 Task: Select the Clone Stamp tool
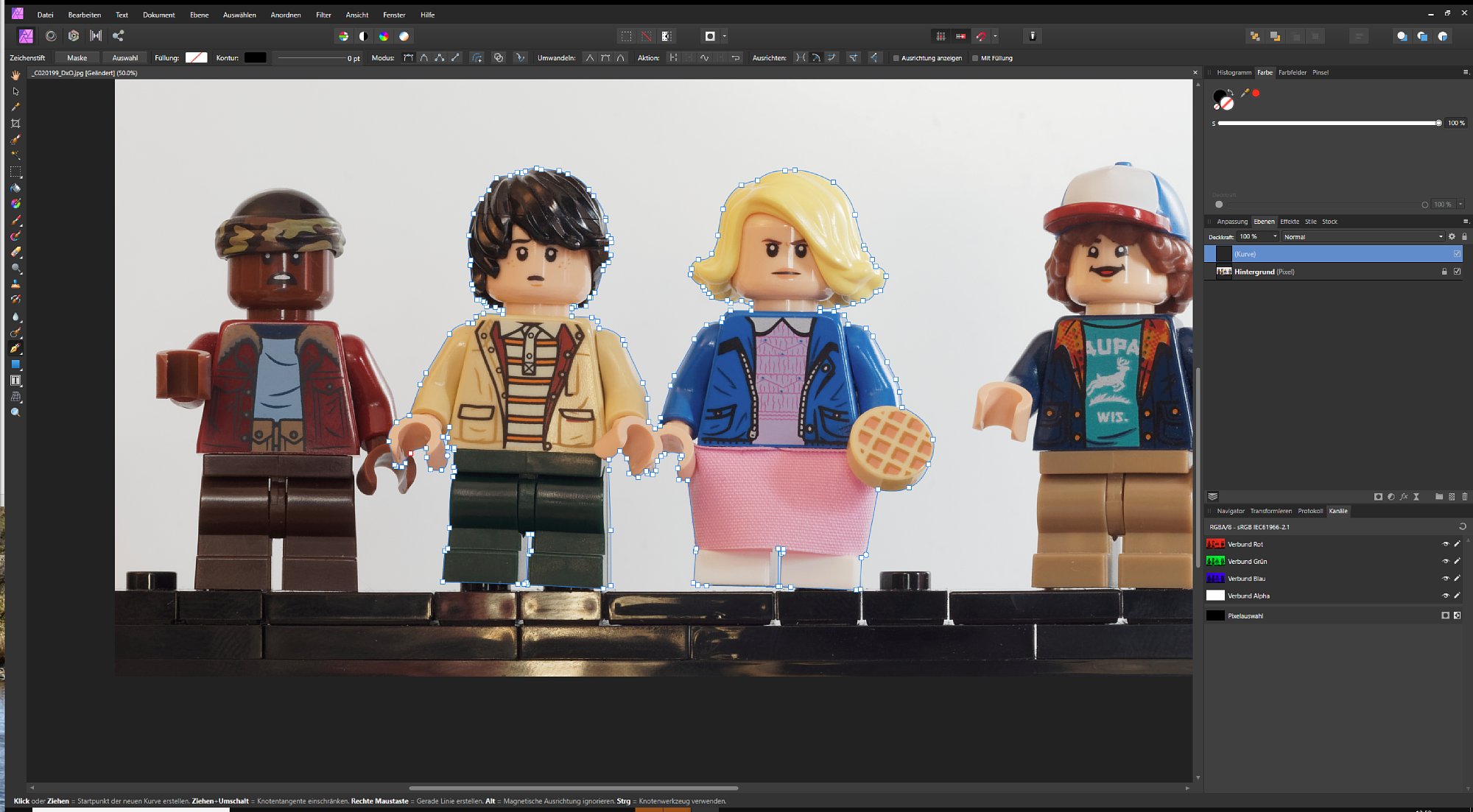click(15, 284)
